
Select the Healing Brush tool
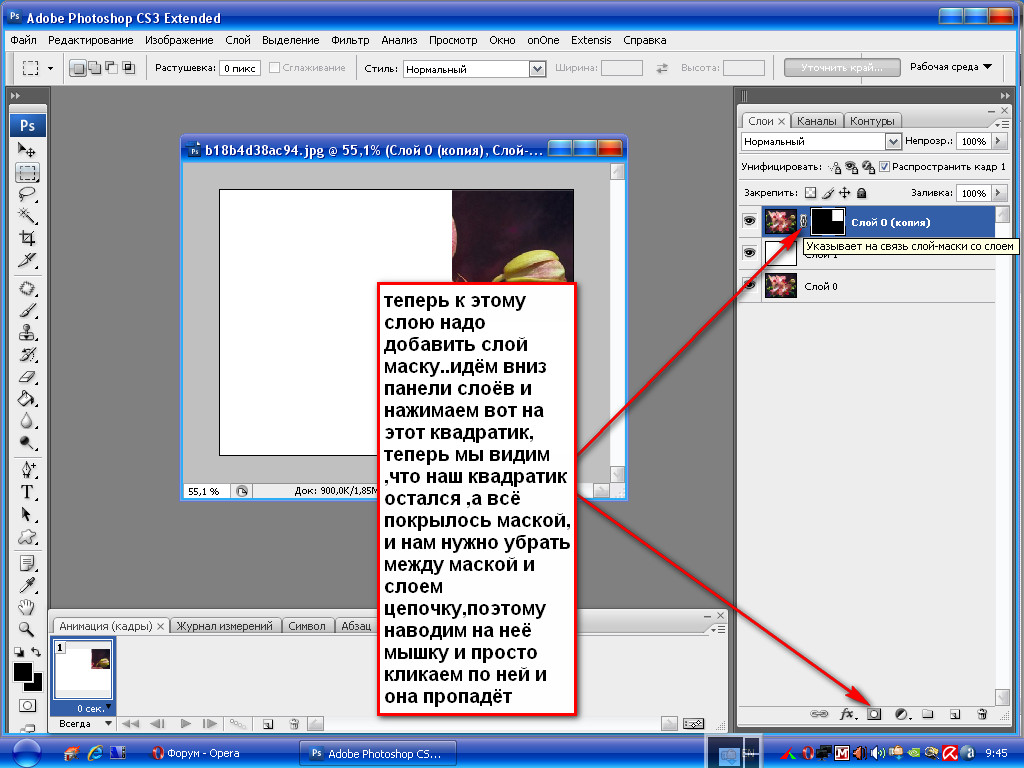pyautogui.click(x=27, y=288)
